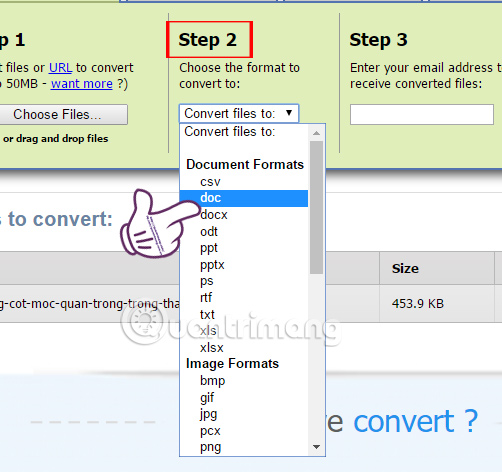Screen dimensions: 502x472
Task: Pick odt in the format dropdown
Action: (x=244, y=232)
